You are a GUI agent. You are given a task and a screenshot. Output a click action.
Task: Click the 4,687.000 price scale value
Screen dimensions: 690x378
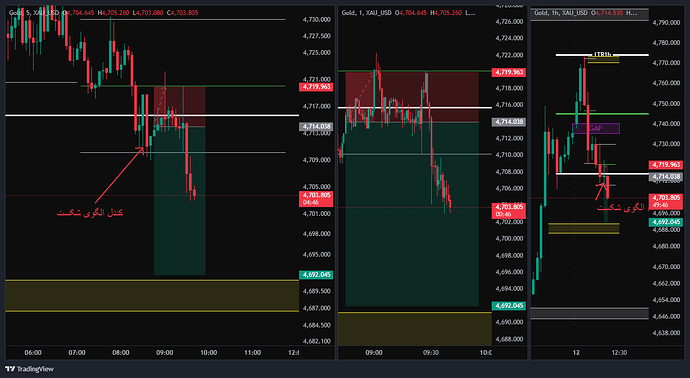[317, 308]
